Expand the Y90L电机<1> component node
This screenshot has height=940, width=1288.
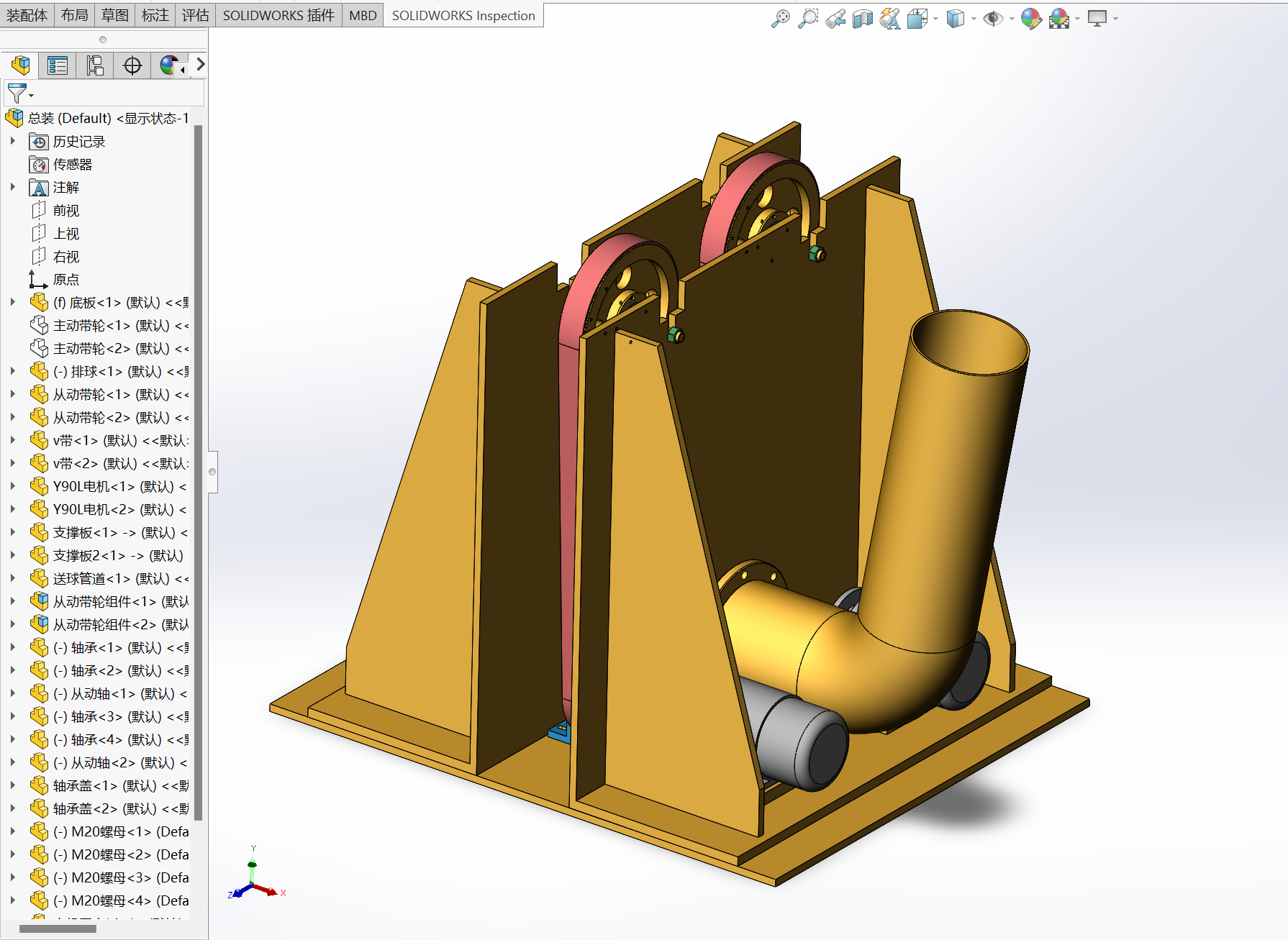13,487
